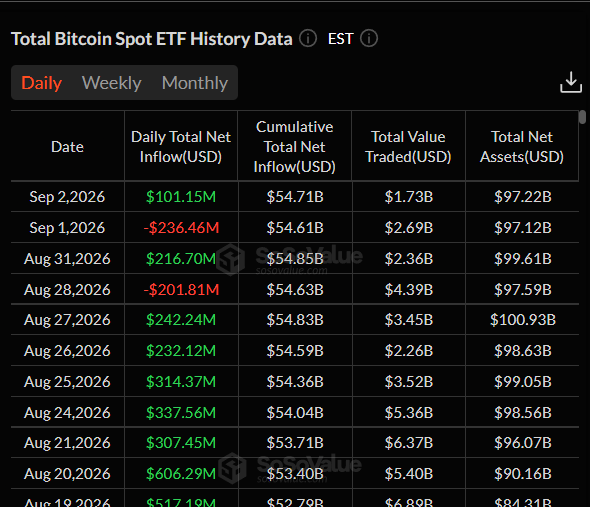Click the $97.12B net assets cell
Viewport: 590px width, 507px height.
[523, 227]
